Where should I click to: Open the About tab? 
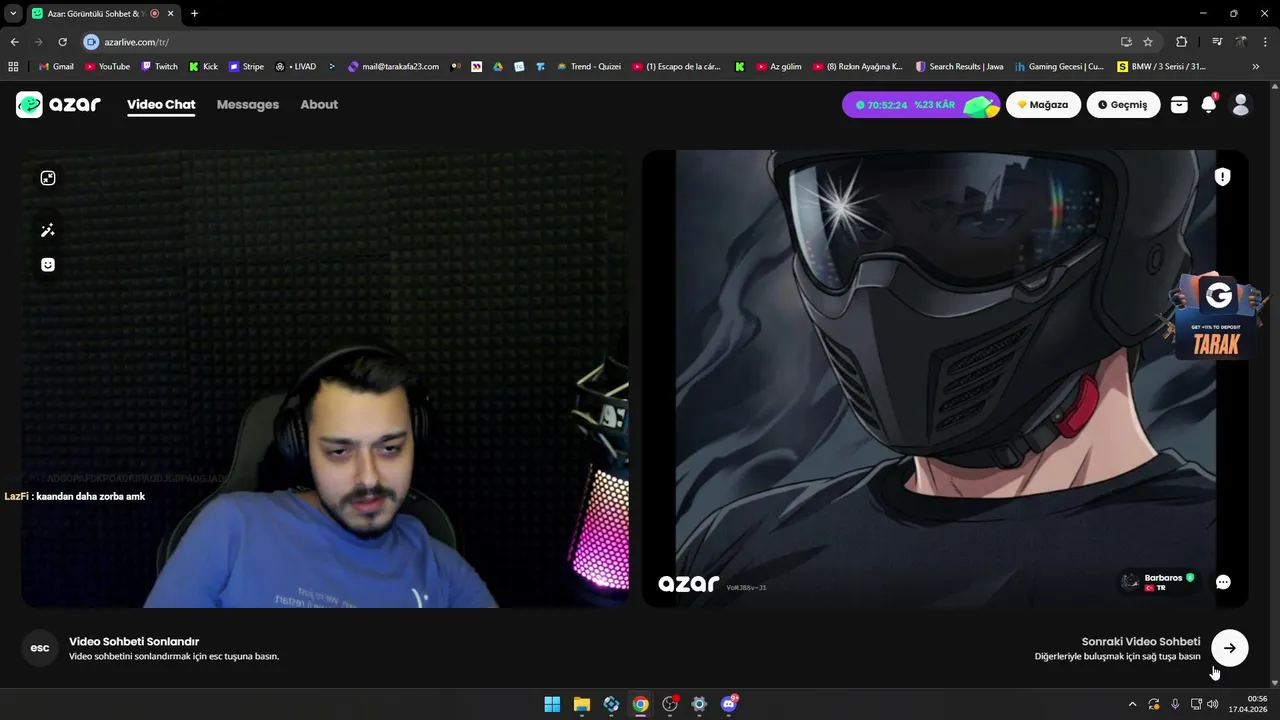point(319,104)
